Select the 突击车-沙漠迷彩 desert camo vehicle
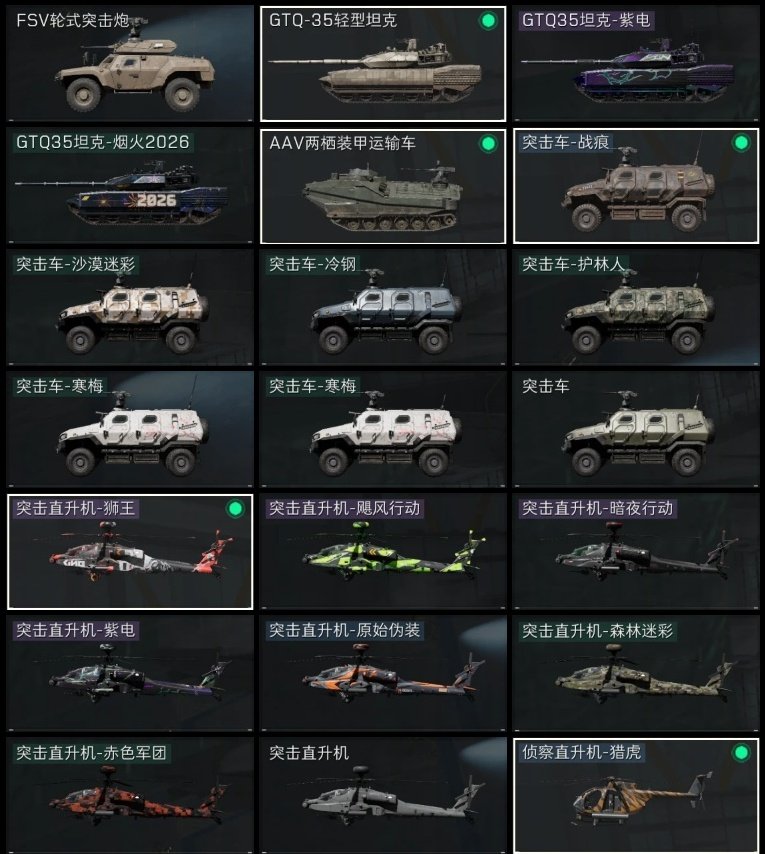The height and width of the screenshot is (854, 765). [130, 308]
